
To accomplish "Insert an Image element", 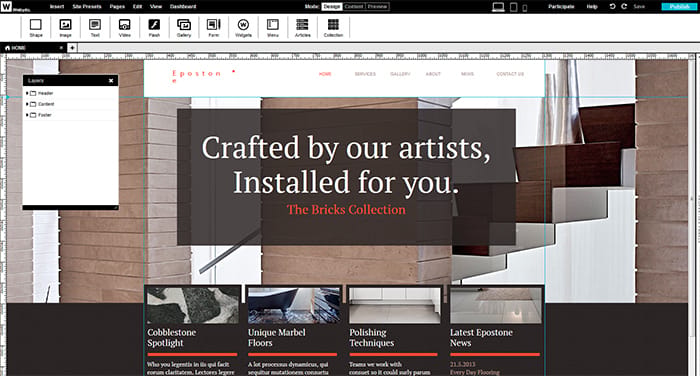I will tap(65, 28).
